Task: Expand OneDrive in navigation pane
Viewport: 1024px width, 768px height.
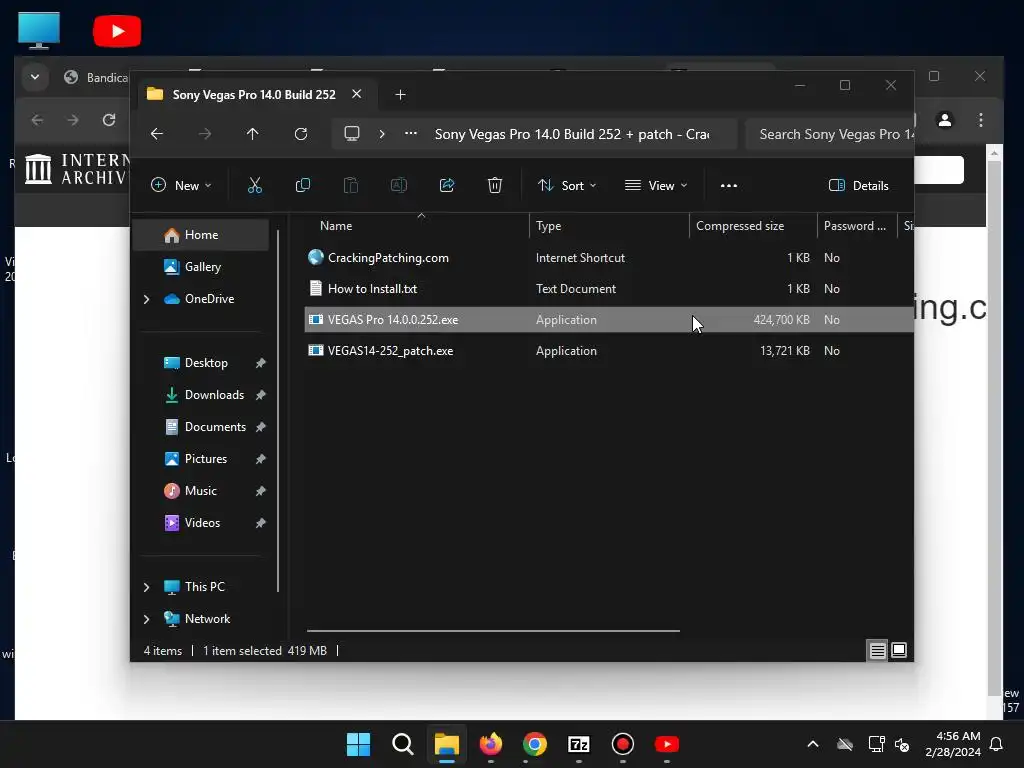Action: pos(146,299)
